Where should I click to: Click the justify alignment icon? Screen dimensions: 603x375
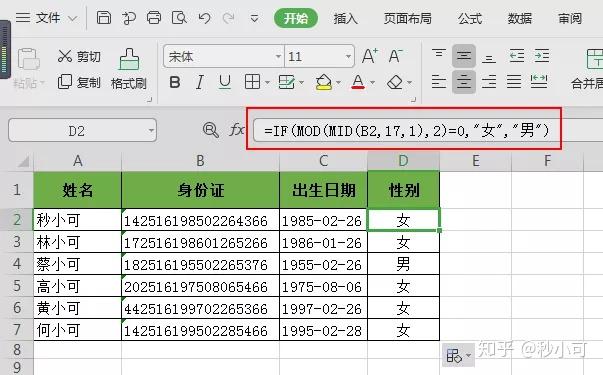click(x=513, y=82)
